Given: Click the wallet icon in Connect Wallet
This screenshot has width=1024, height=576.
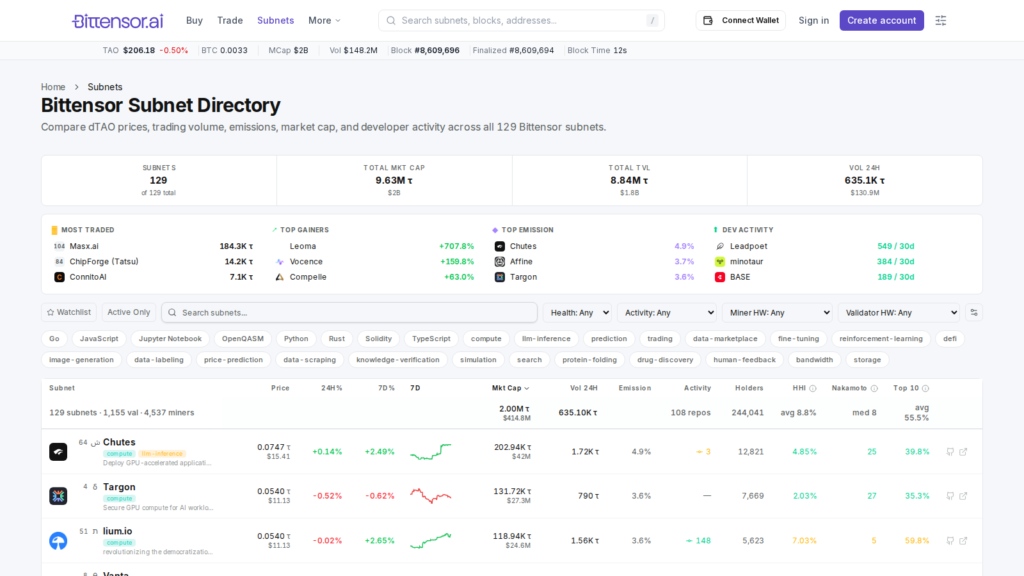Looking at the screenshot, I should pos(708,20).
